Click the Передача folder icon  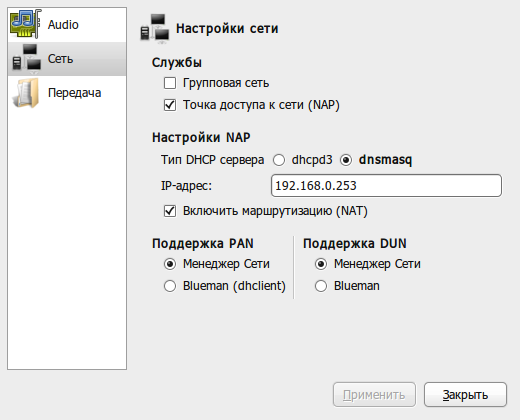26,93
